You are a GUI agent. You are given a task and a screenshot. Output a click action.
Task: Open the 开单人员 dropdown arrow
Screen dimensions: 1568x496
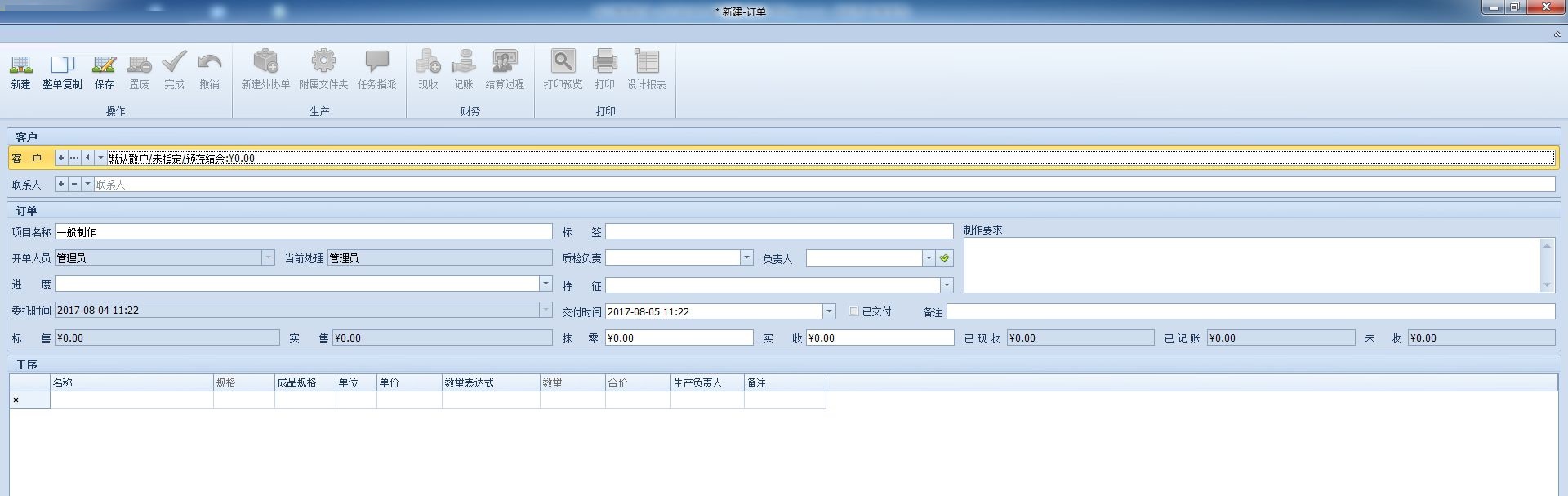268,257
